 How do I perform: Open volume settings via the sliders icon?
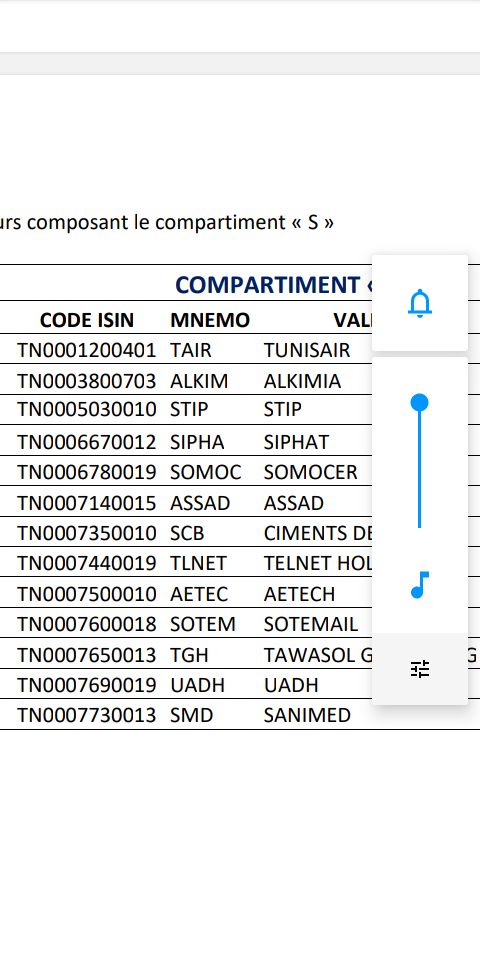pos(420,669)
